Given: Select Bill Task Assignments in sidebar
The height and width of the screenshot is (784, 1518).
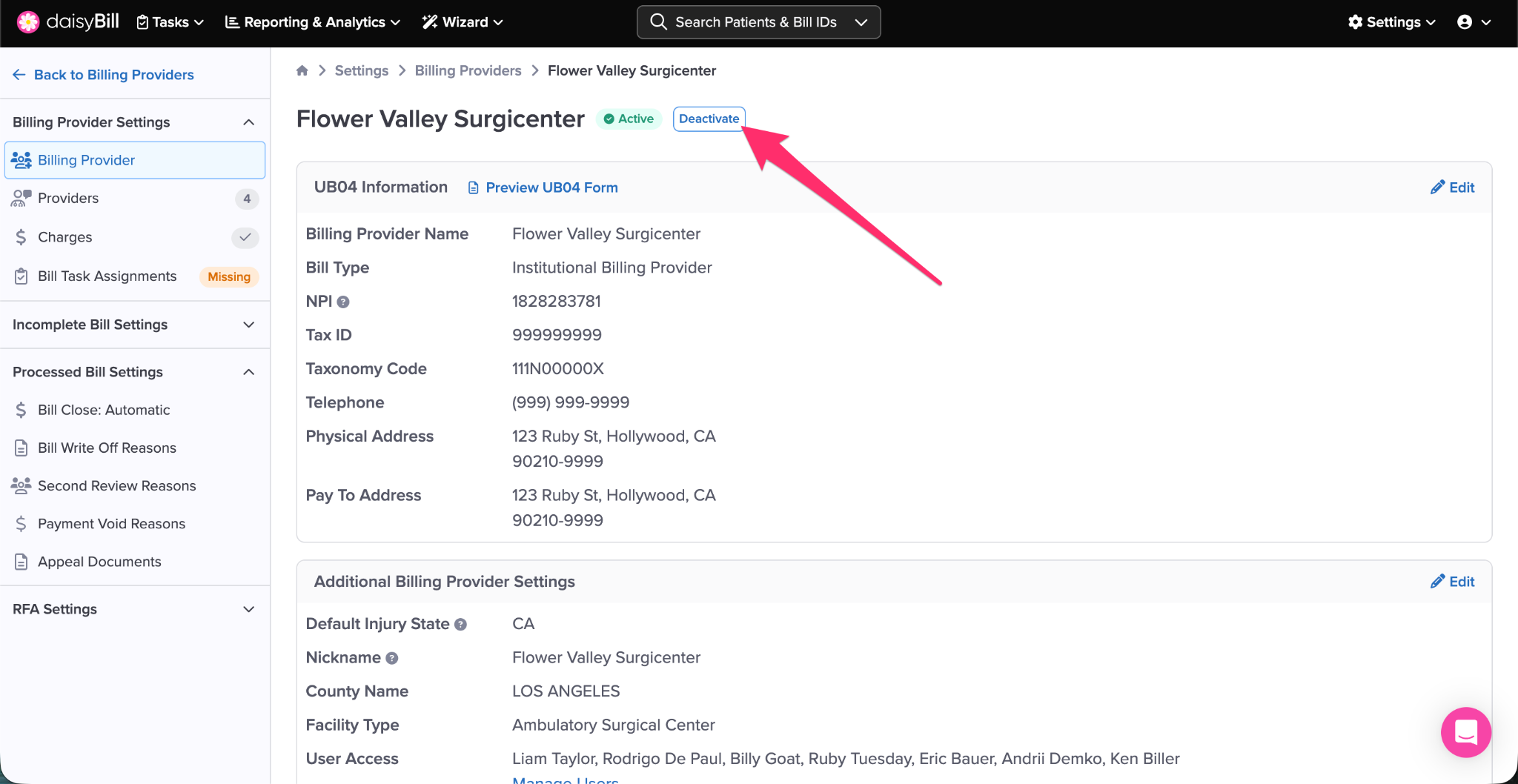Looking at the screenshot, I should 107,276.
